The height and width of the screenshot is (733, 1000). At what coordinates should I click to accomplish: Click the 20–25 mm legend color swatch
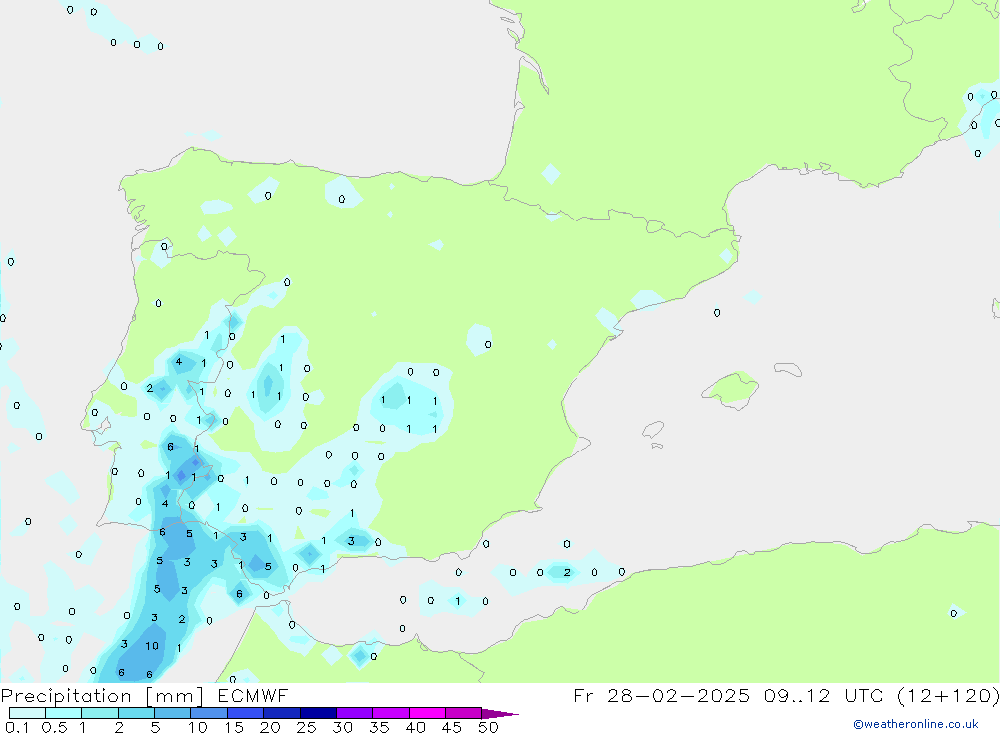281,713
